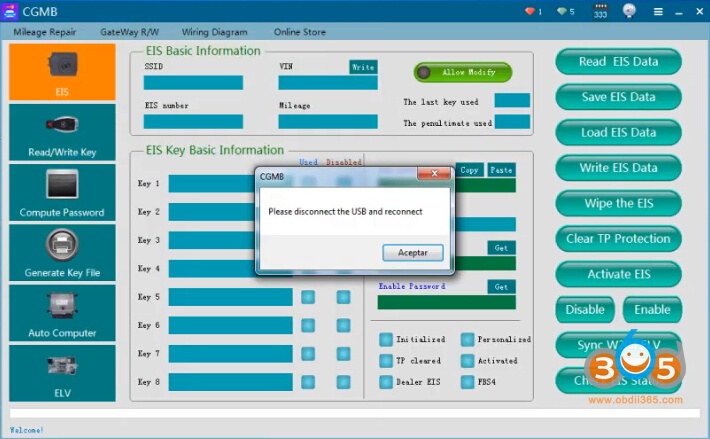Click the Disable button
Image resolution: width=710 pixels, height=439 pixels.
(585, 310)
